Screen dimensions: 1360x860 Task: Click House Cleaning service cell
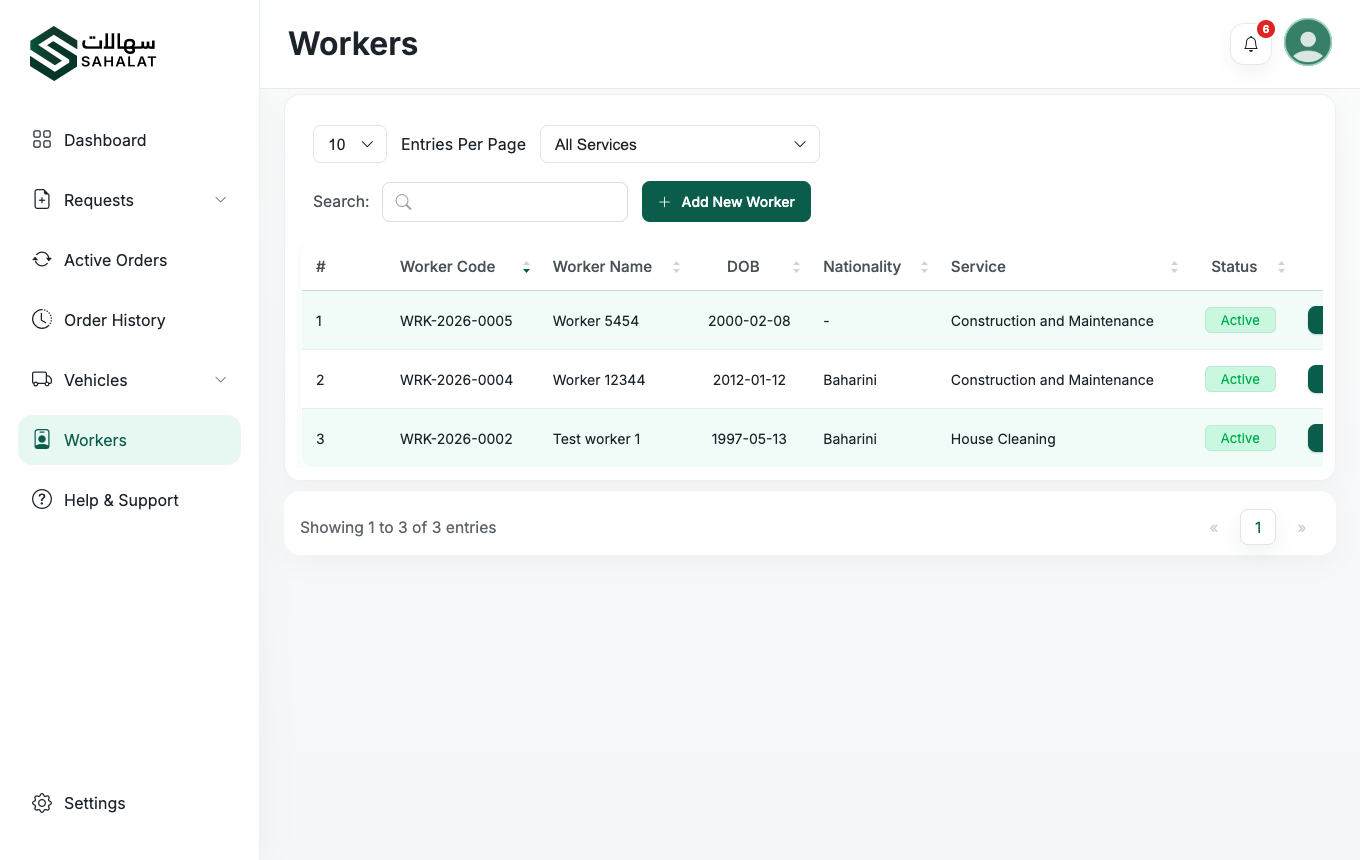tap(1003, 439)
